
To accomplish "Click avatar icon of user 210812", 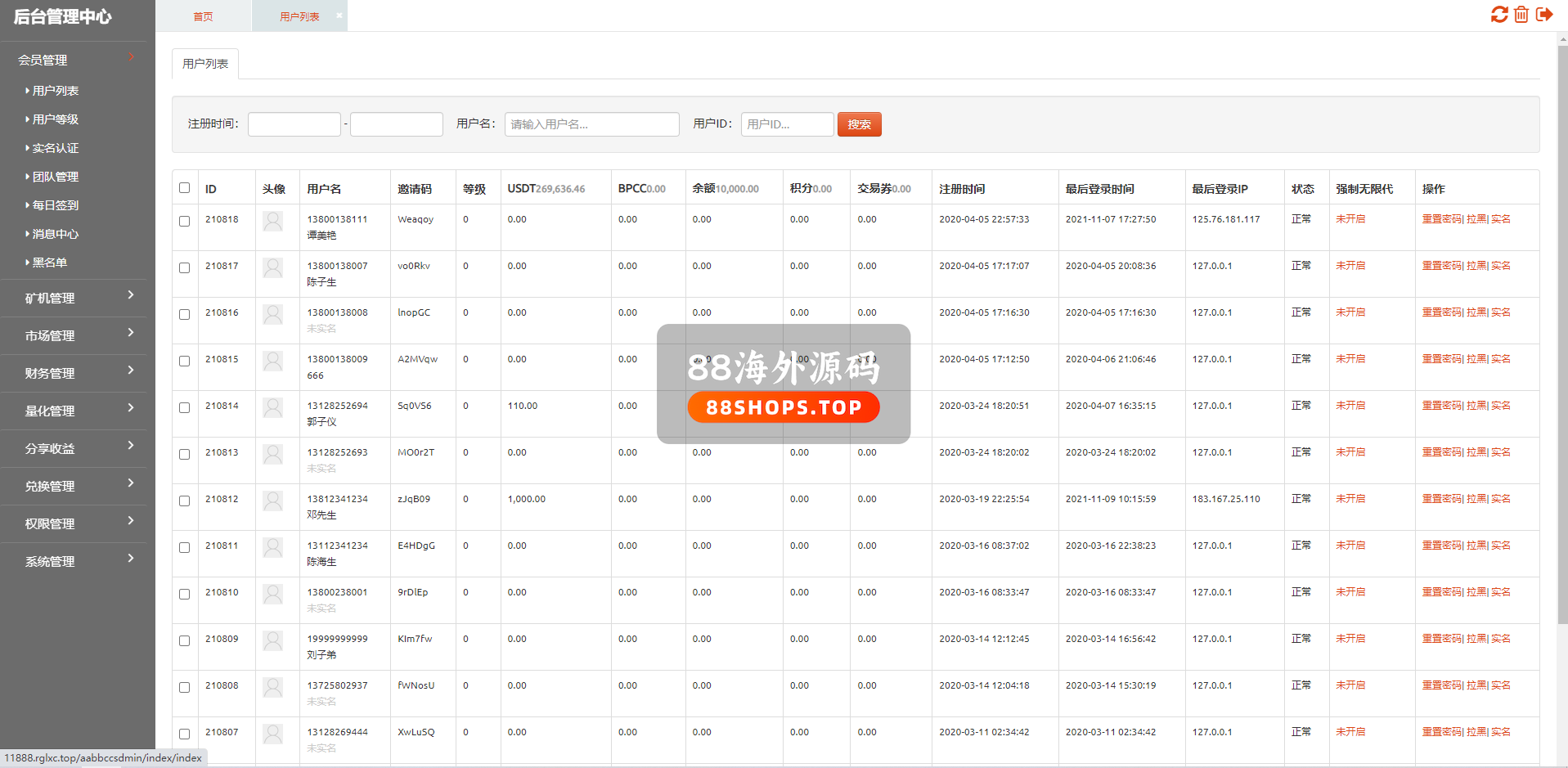I will (273, 501).
